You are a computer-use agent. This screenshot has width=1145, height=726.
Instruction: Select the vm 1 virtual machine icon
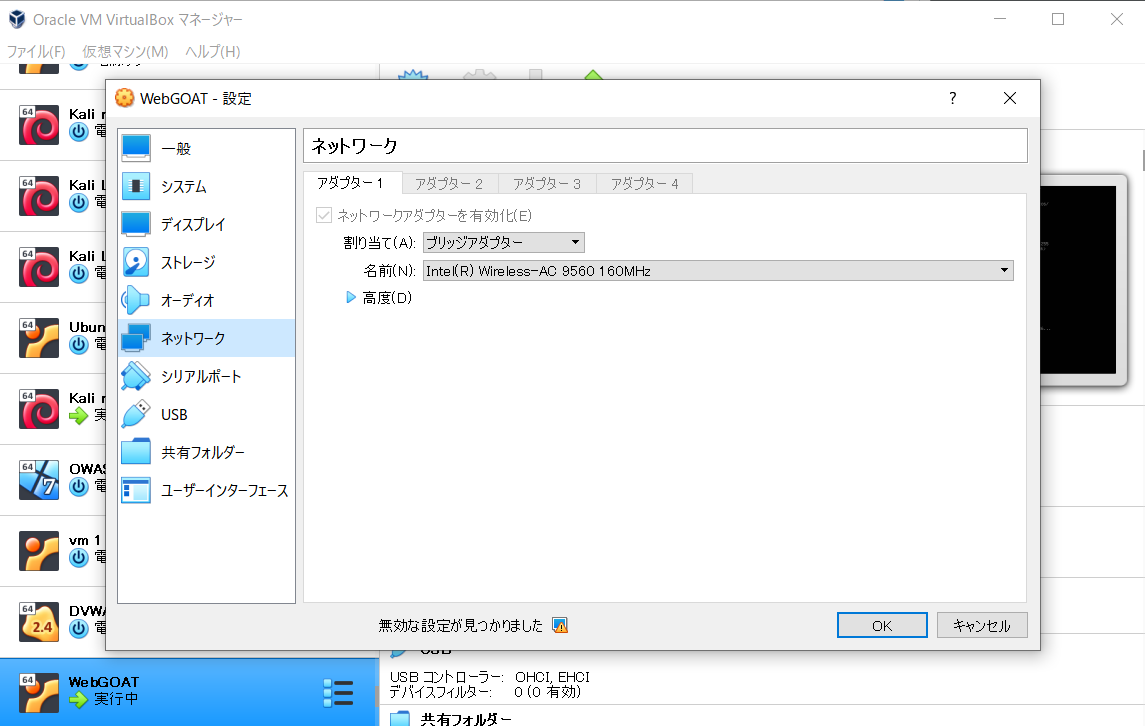[x=39, y=551]
